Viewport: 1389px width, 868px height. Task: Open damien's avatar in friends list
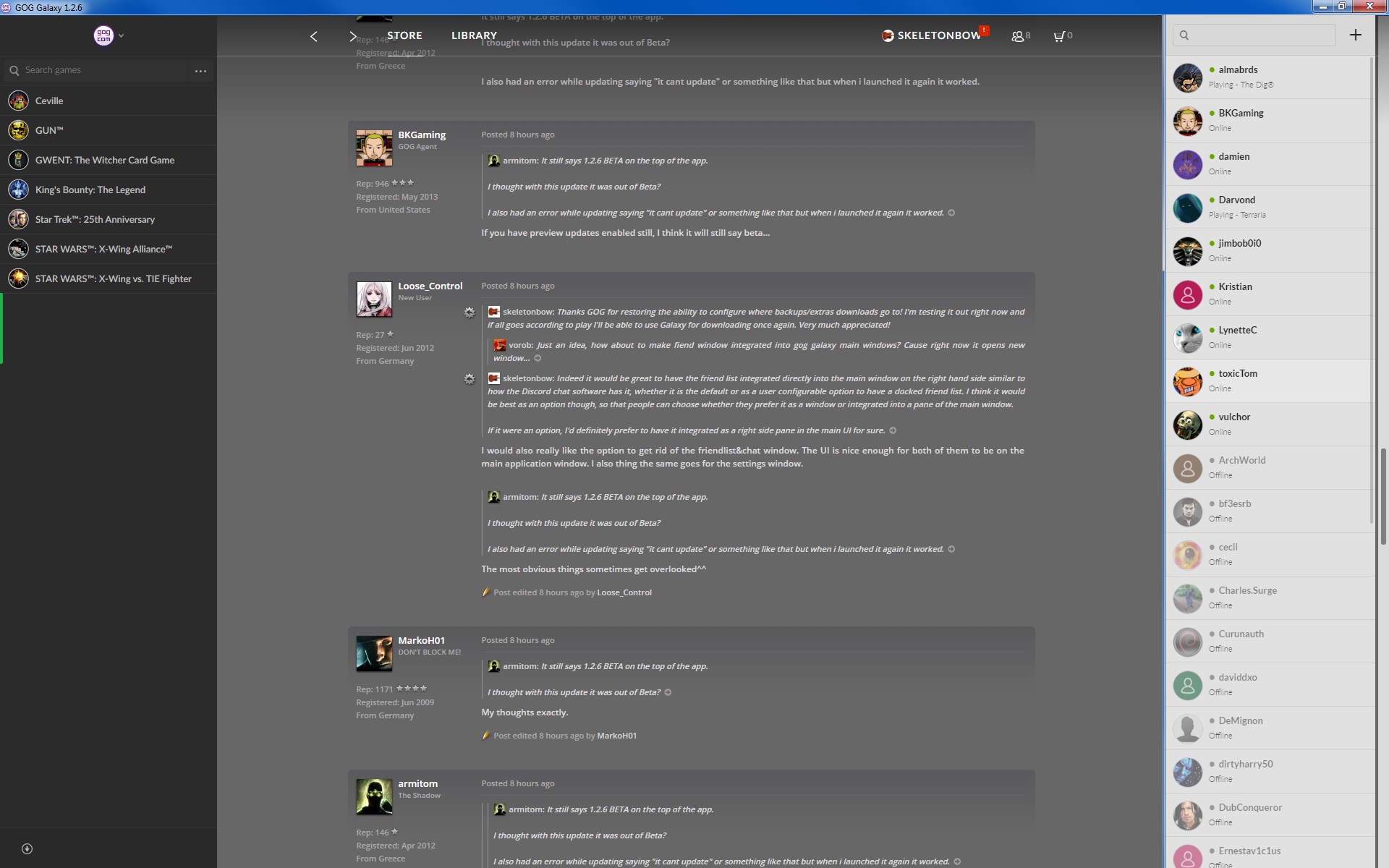click(1187, 164)
